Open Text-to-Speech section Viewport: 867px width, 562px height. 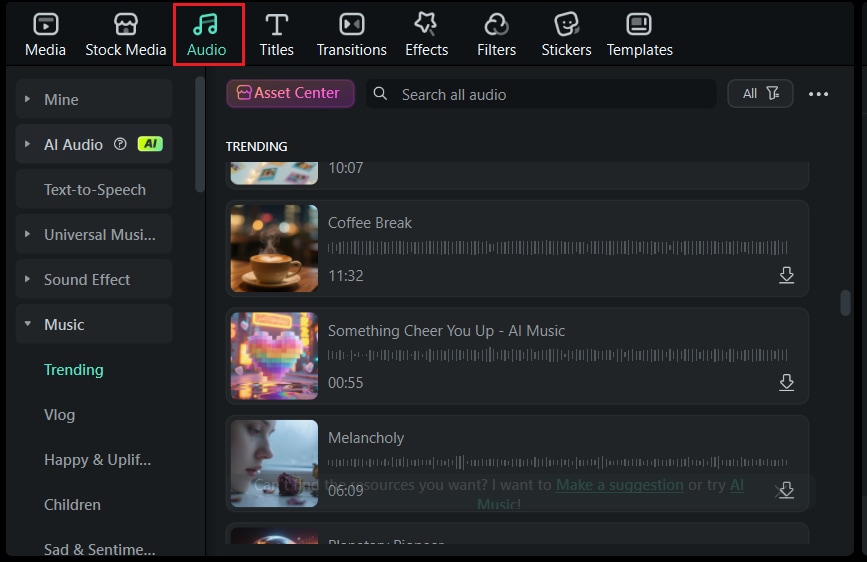(x=94, y=190)
